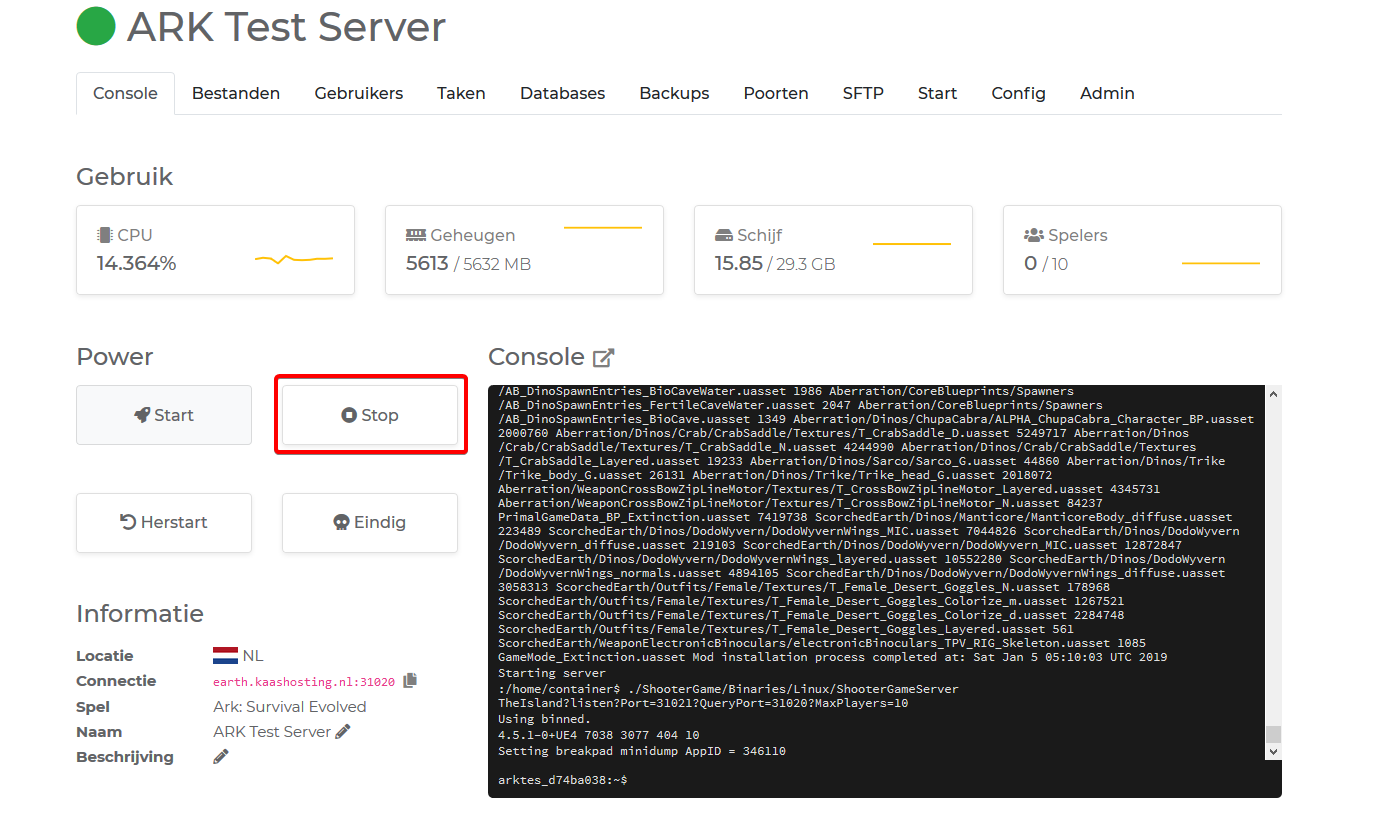1382x835 pixels.
Task: Edit the server name pencil icon
Action: pyautogui.click(x=343, y=732)
